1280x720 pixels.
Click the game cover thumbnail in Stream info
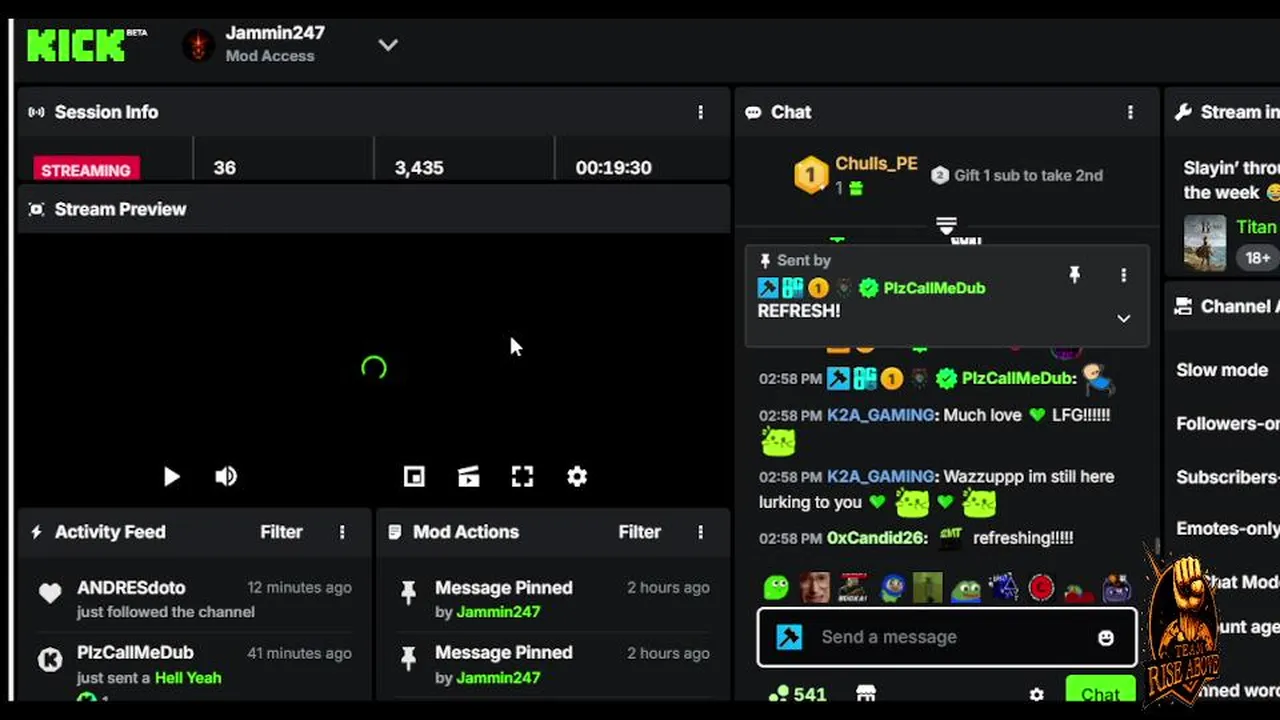pos(1204,242)
